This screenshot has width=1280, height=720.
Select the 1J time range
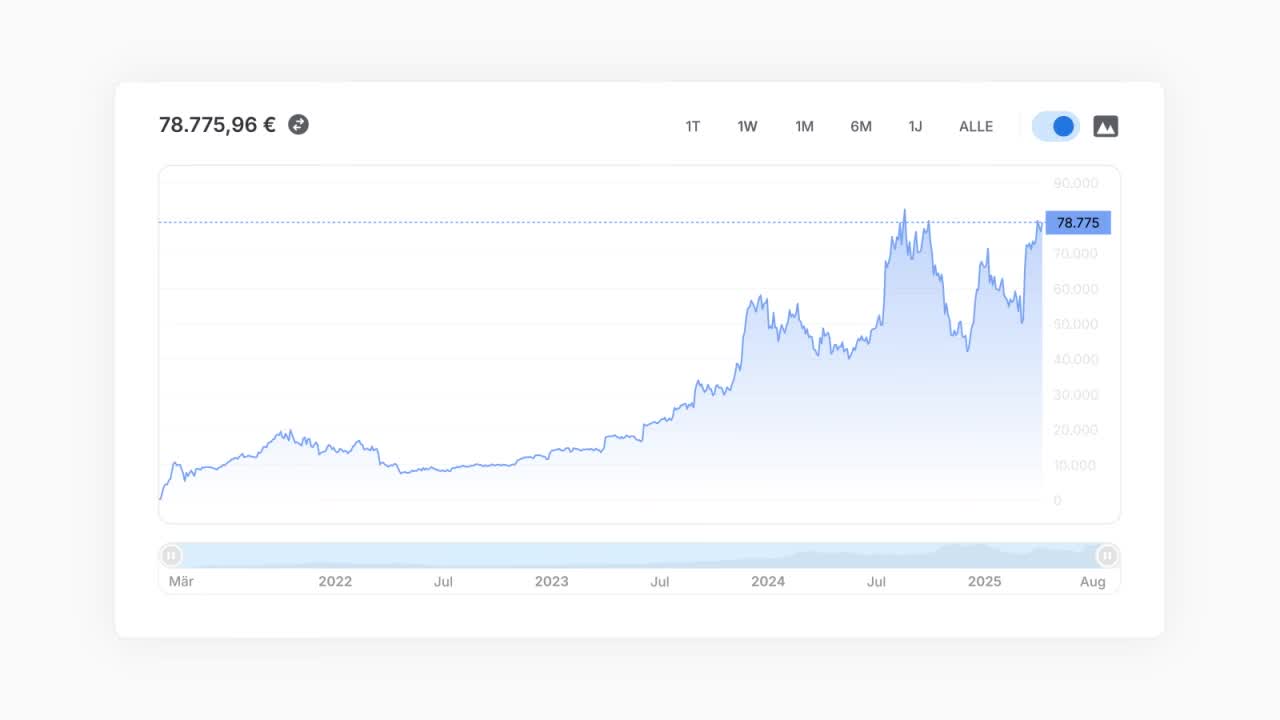coord(915,126)
